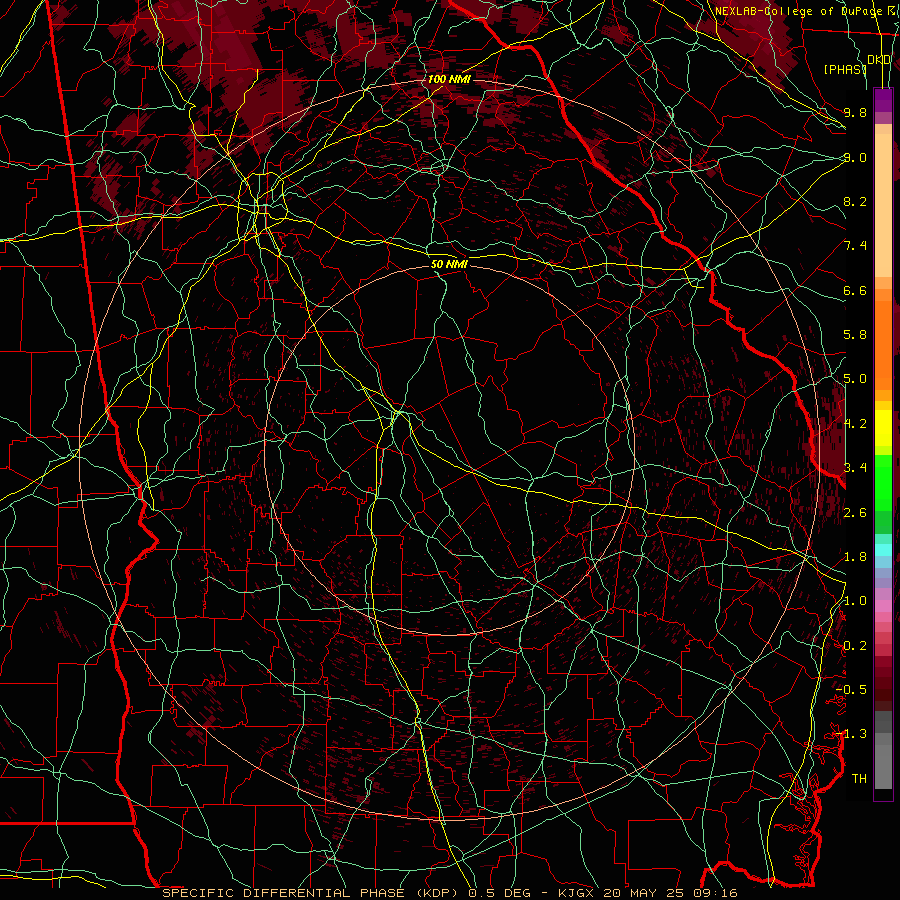The image size is (900, 900).
Task: Click the 3.4 value on the color scale
Action: (855, 468)
